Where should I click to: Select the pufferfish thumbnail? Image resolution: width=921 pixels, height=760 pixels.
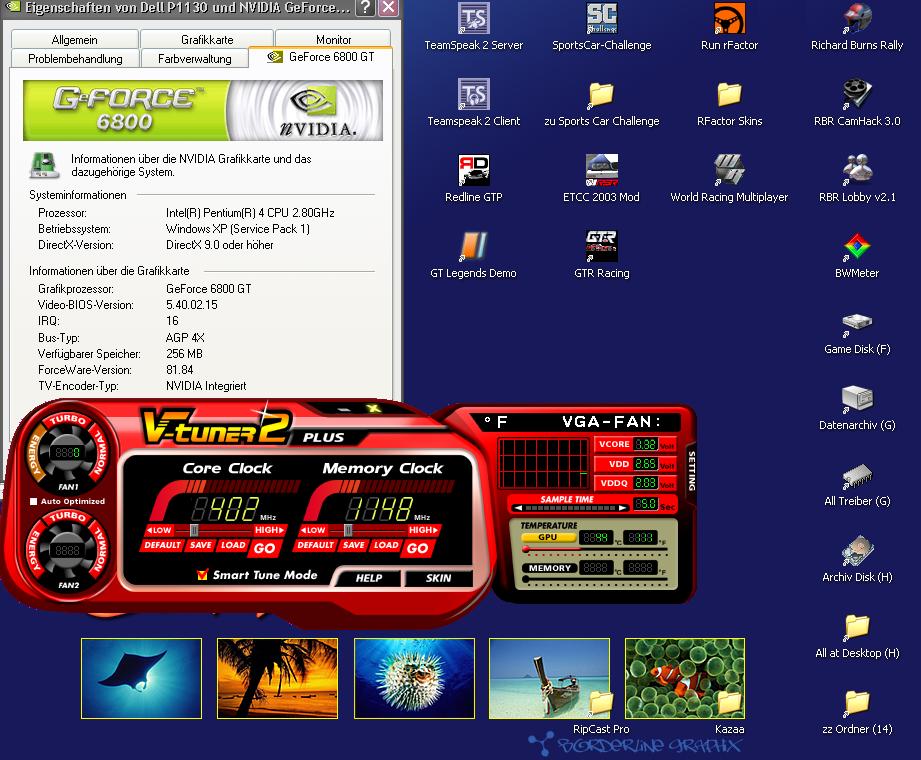tap(414, 678)
